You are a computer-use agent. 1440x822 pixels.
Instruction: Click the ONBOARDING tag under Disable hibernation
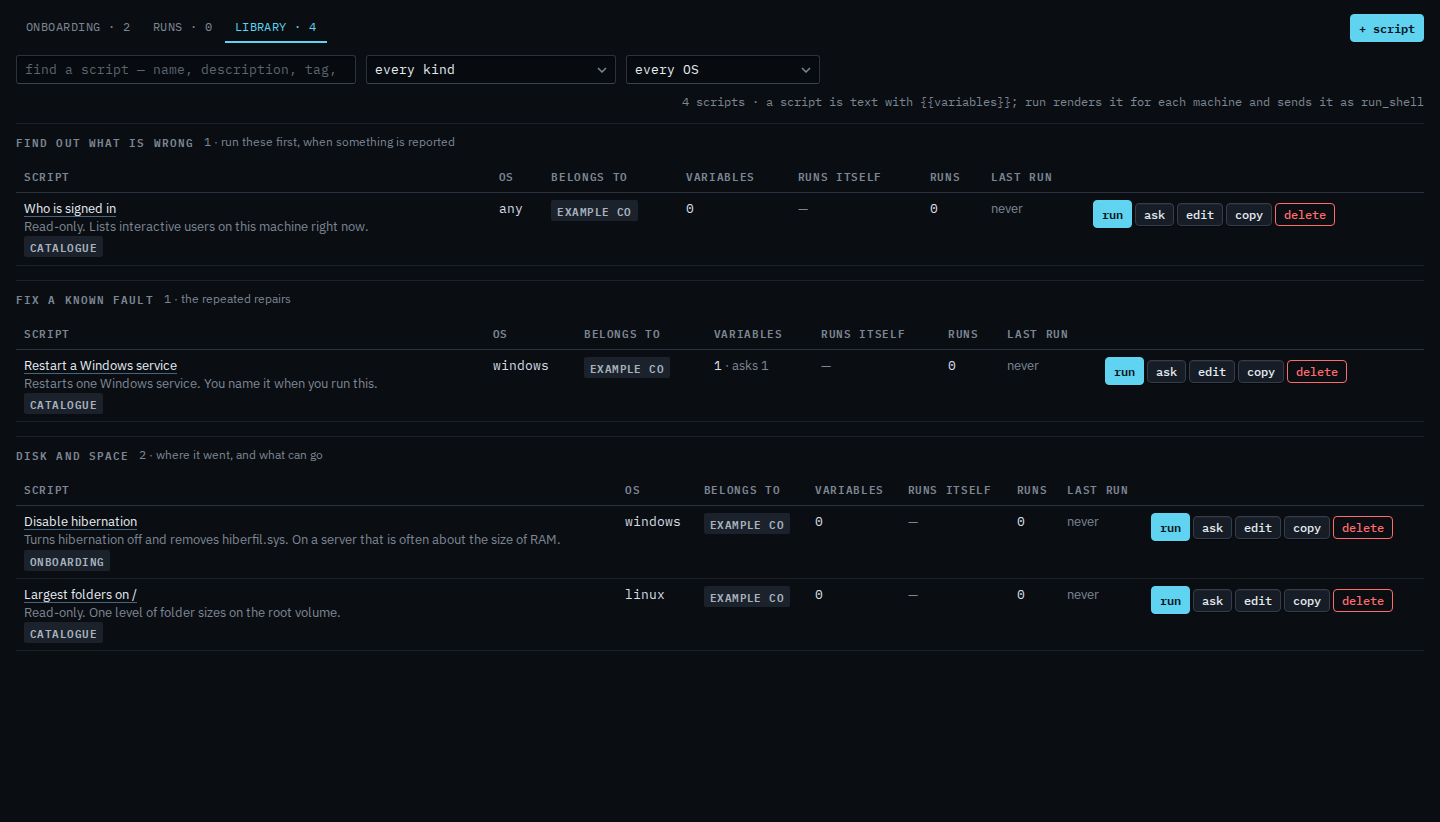pyautogui.click(x=67, y=561)
